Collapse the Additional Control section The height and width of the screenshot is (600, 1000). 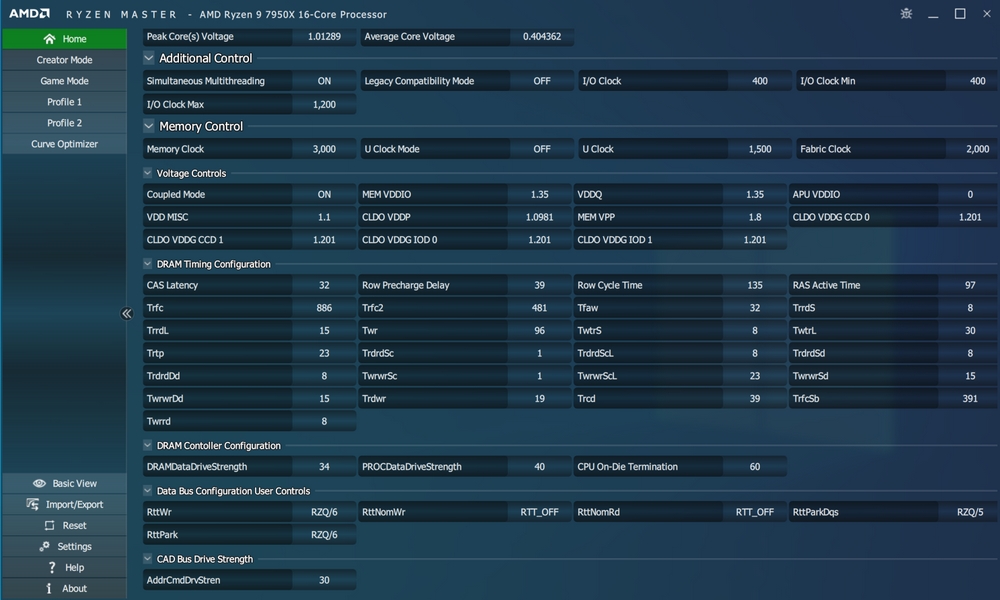(x=149, y=58)
